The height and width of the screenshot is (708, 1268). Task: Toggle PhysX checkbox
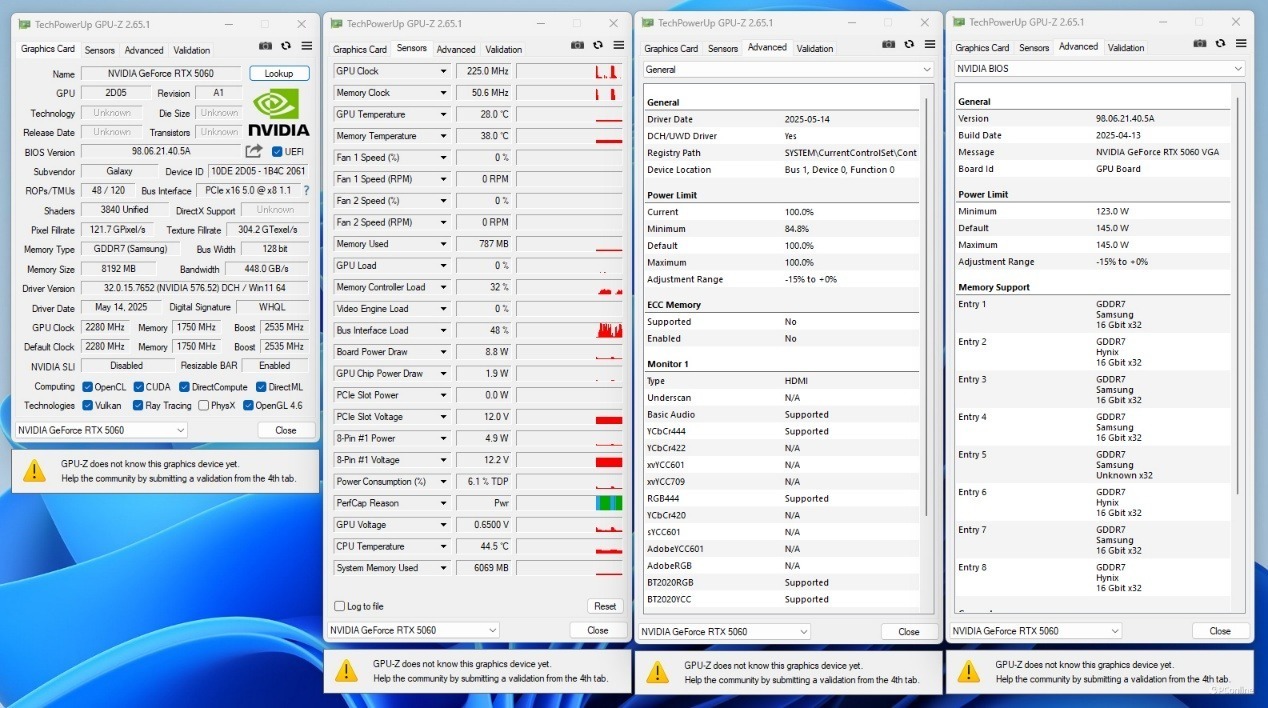(204, 405)
